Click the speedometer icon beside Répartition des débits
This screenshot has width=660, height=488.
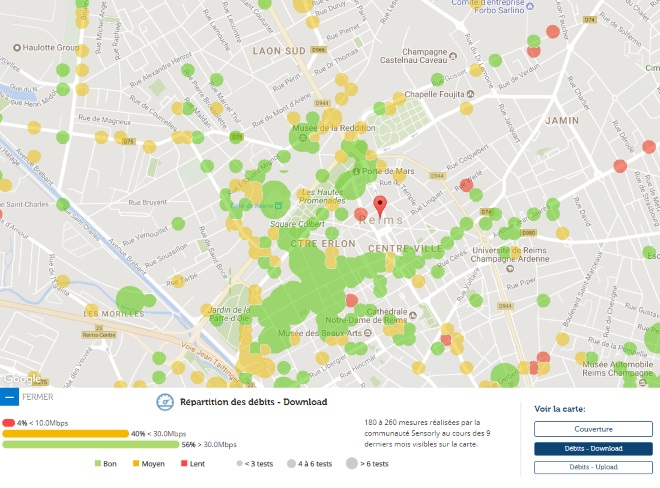pyautogui.click(x=165, y=401)
